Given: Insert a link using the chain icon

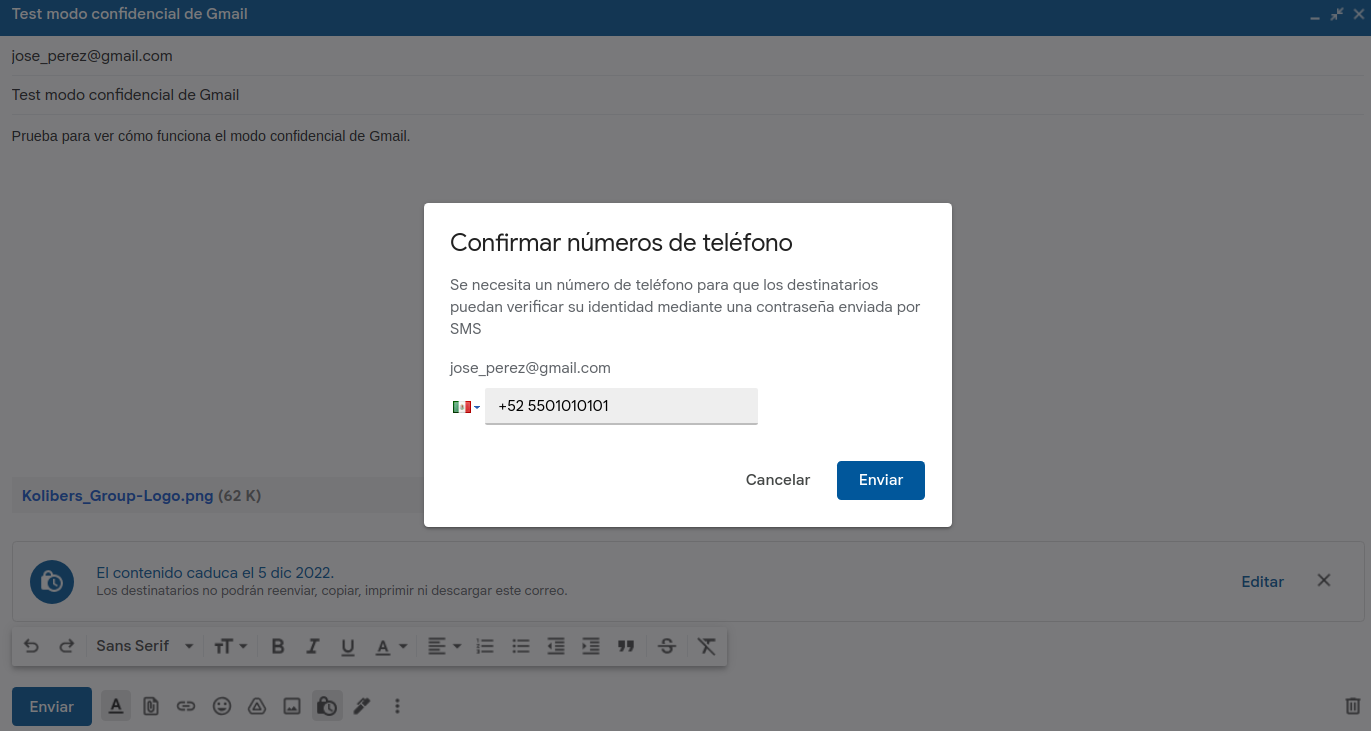Looking at the screenshot, I should [x=186, y=706].
